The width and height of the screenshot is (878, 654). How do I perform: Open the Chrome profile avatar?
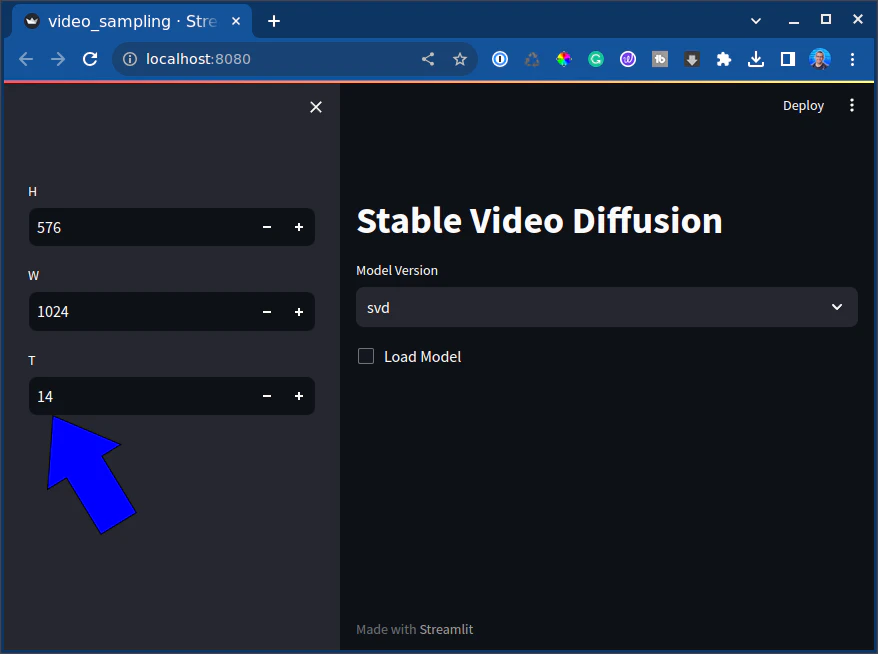pyautogui.click(x=820, y=59)
